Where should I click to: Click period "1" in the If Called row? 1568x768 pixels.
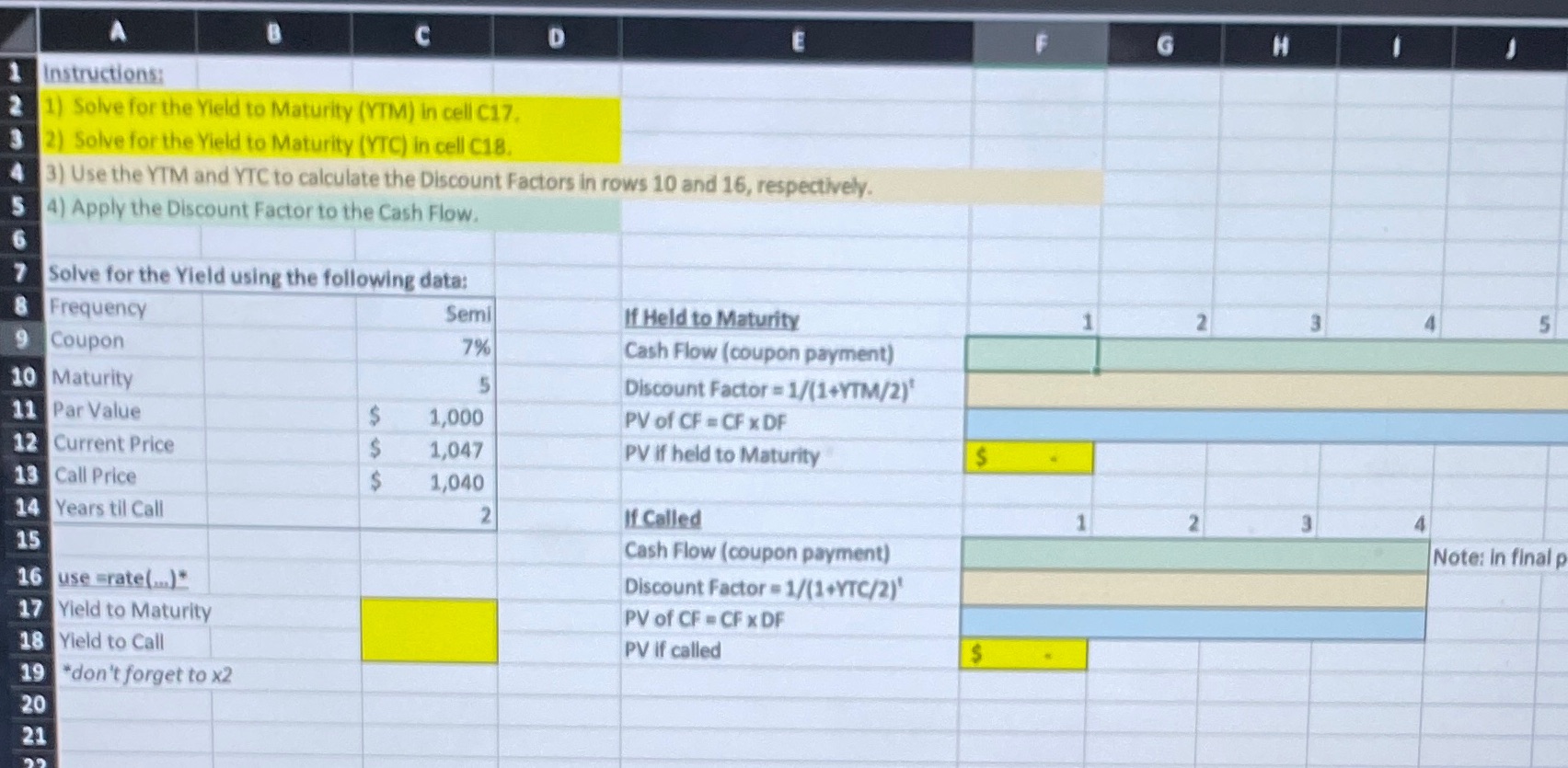(x=1081, y=523)
